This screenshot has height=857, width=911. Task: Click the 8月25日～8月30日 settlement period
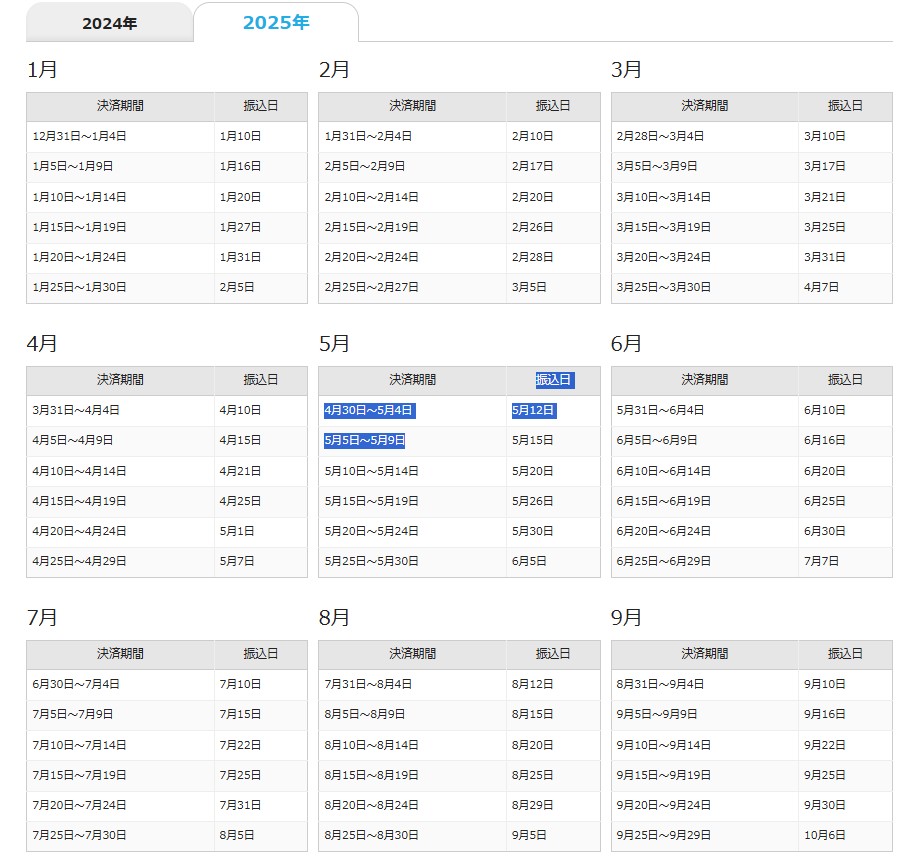371,835
